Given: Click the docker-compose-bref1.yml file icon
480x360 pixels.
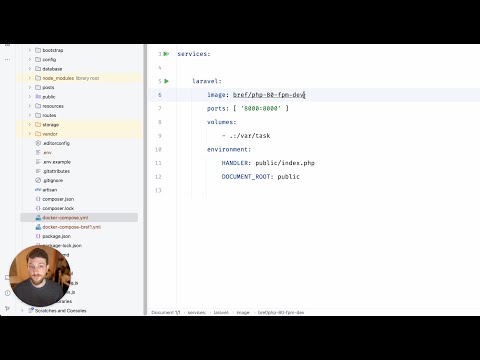Looking at the screenshot, I should [x=38, y=227].
